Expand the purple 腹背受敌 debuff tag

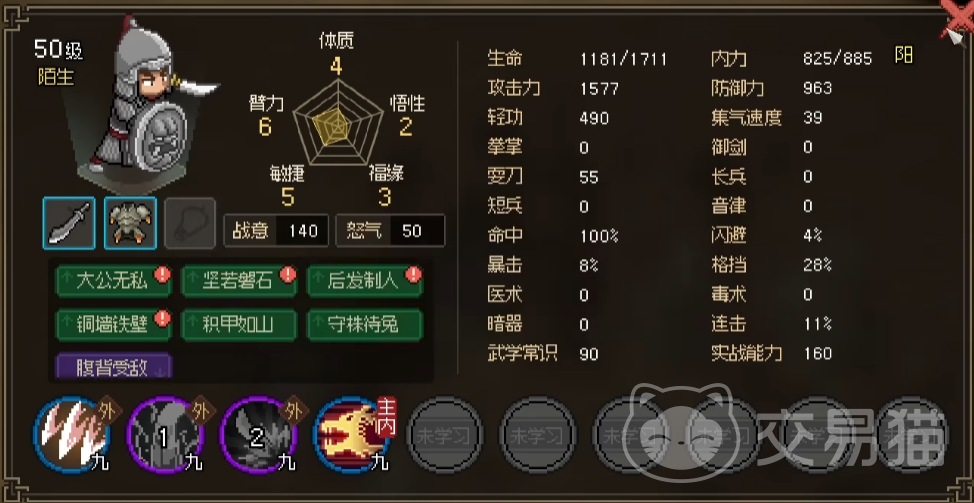113,366
